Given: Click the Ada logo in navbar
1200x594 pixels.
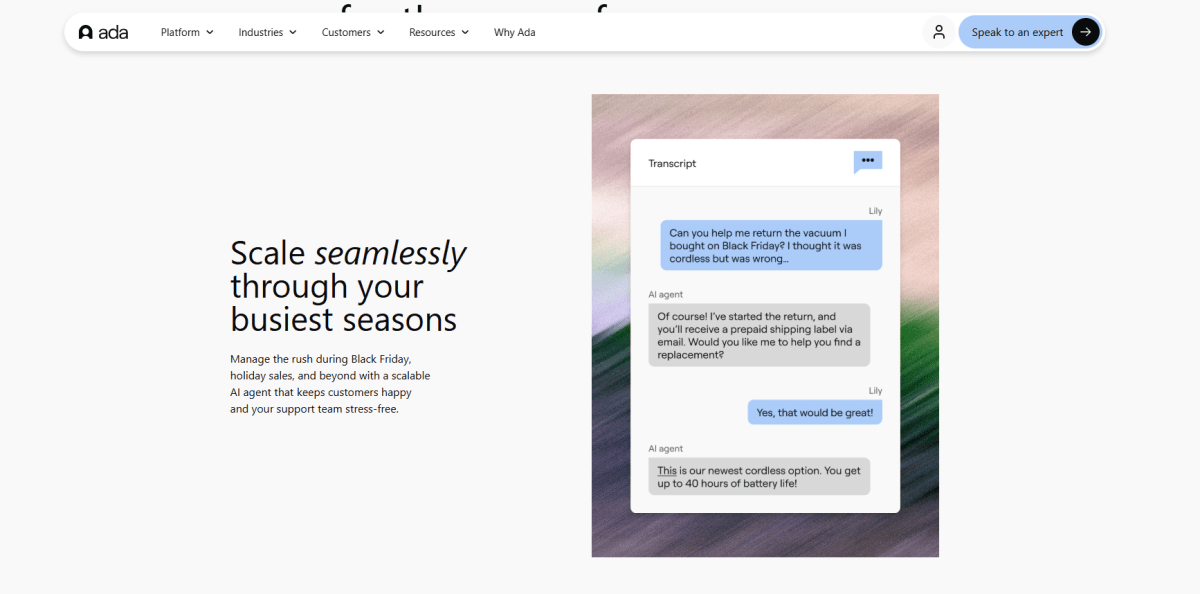Looking at the screenshot, I should pos(104,32).
